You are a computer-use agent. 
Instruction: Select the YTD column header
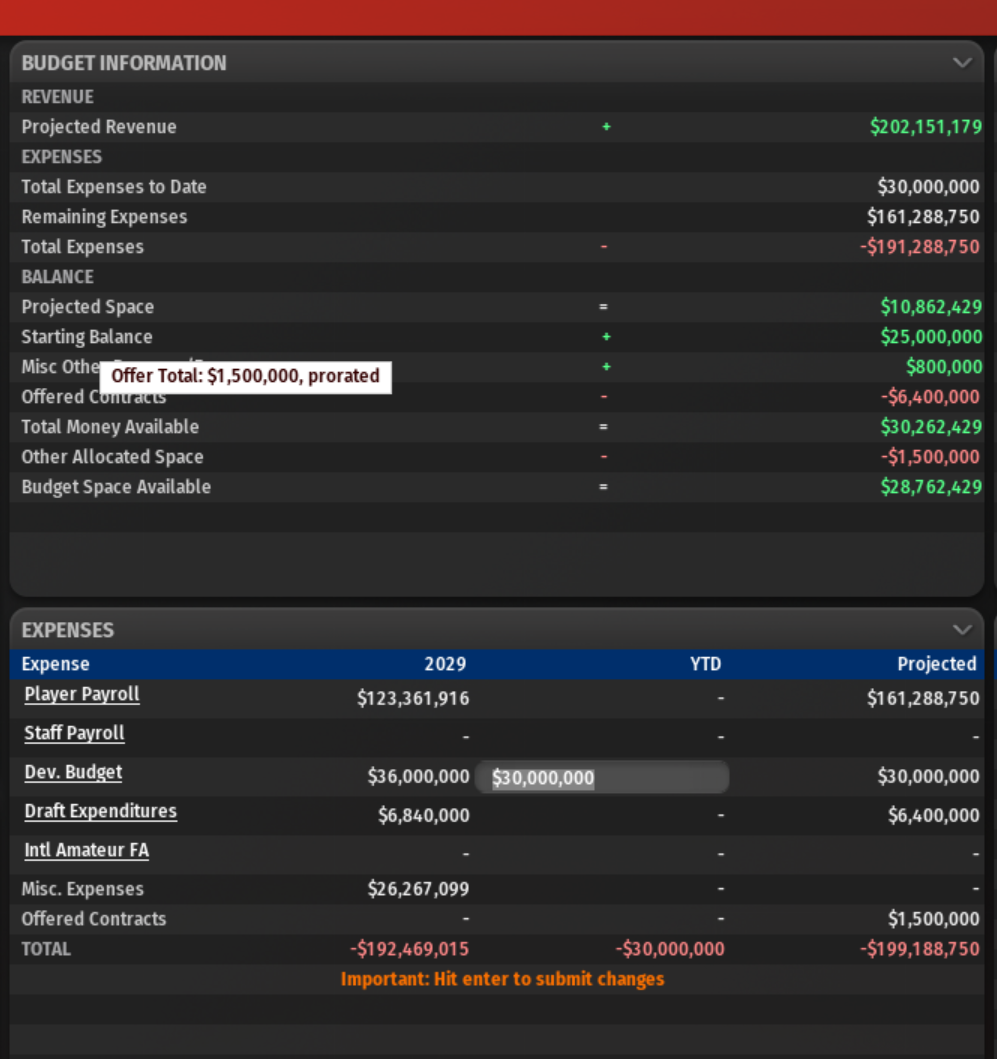[x=705, y=664]
